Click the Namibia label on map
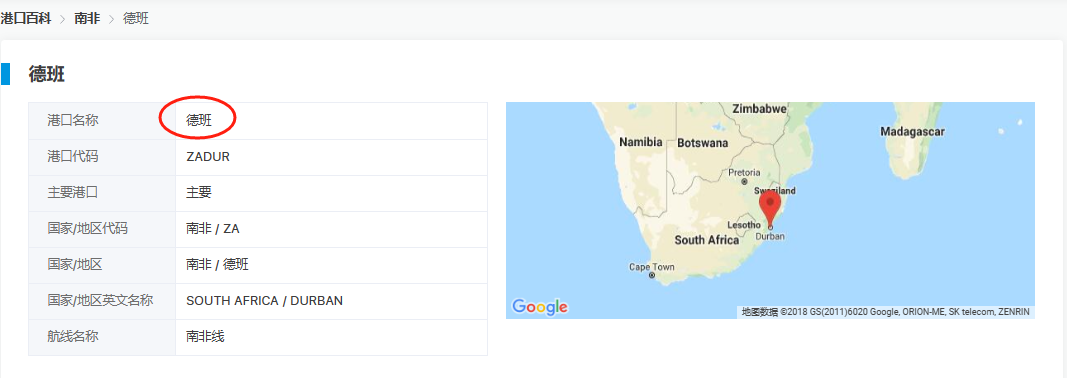The height and width of the screenshot is (378, 1067). click(640, 142)
